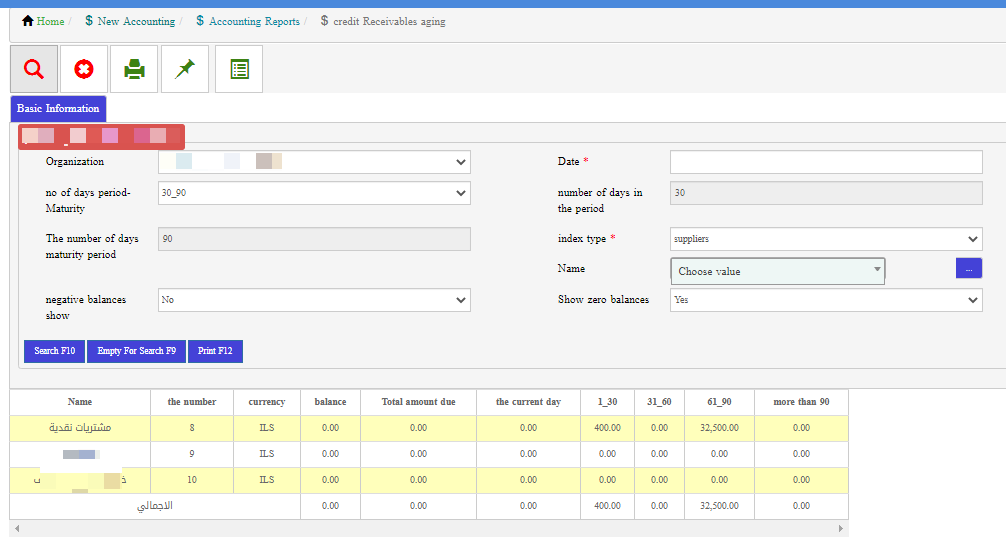
Task: Click the ellipsis button beside Name field
Action: [969, 268]
